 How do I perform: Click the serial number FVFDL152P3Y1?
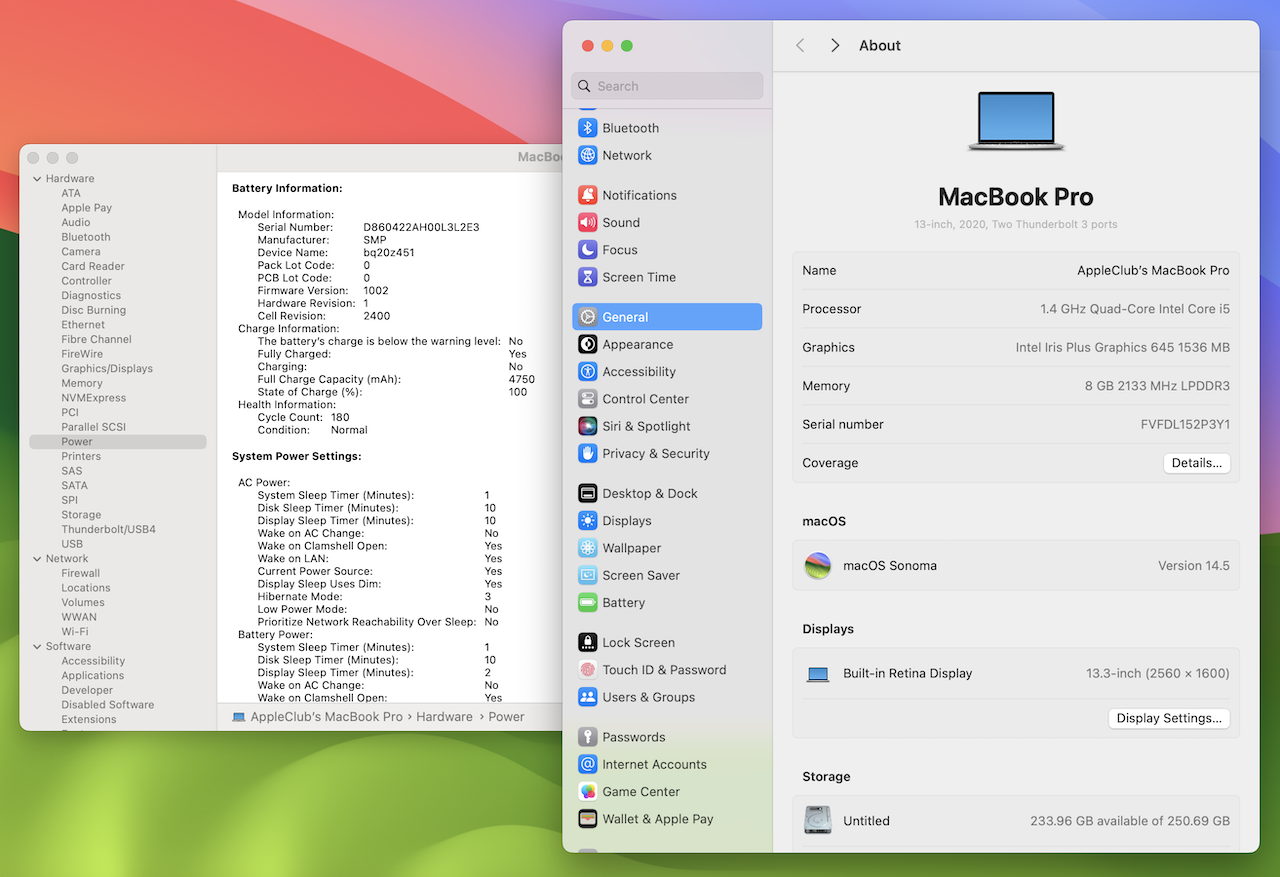[x=1185, y=425]
